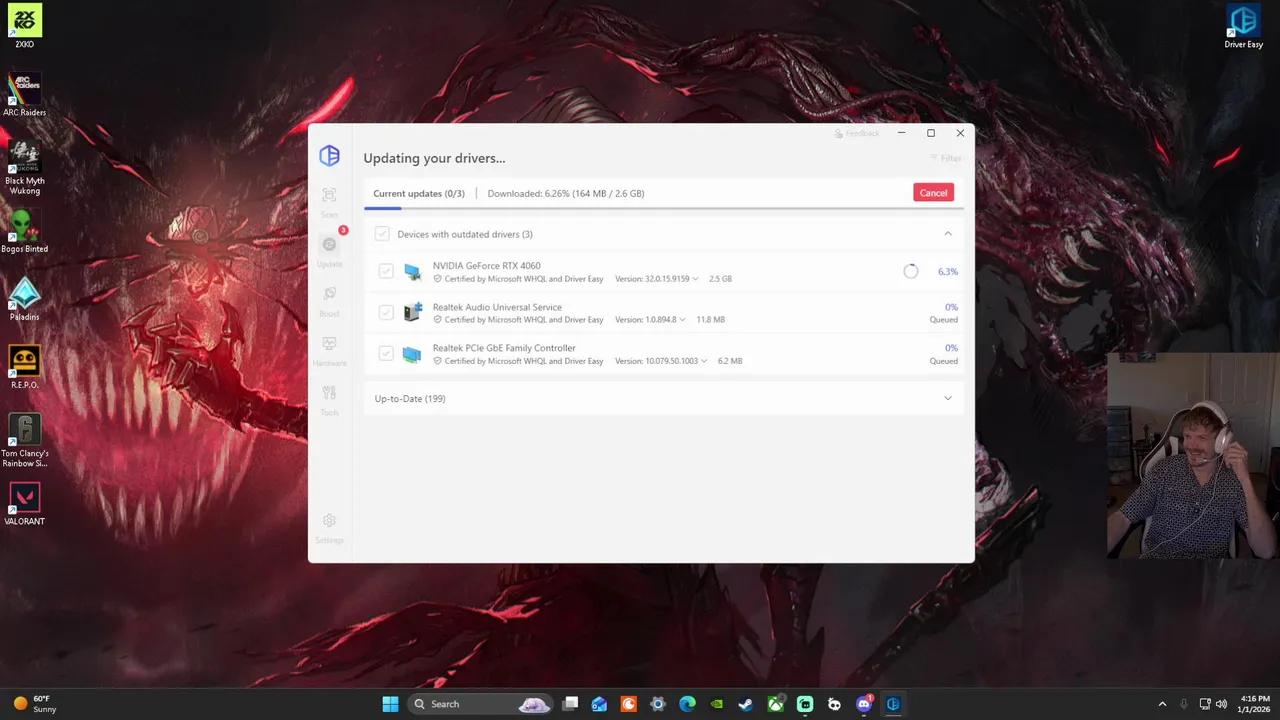Open the Task View taskbar button
This screenshot has width=1280, height=720.
(x=570, y=704)
